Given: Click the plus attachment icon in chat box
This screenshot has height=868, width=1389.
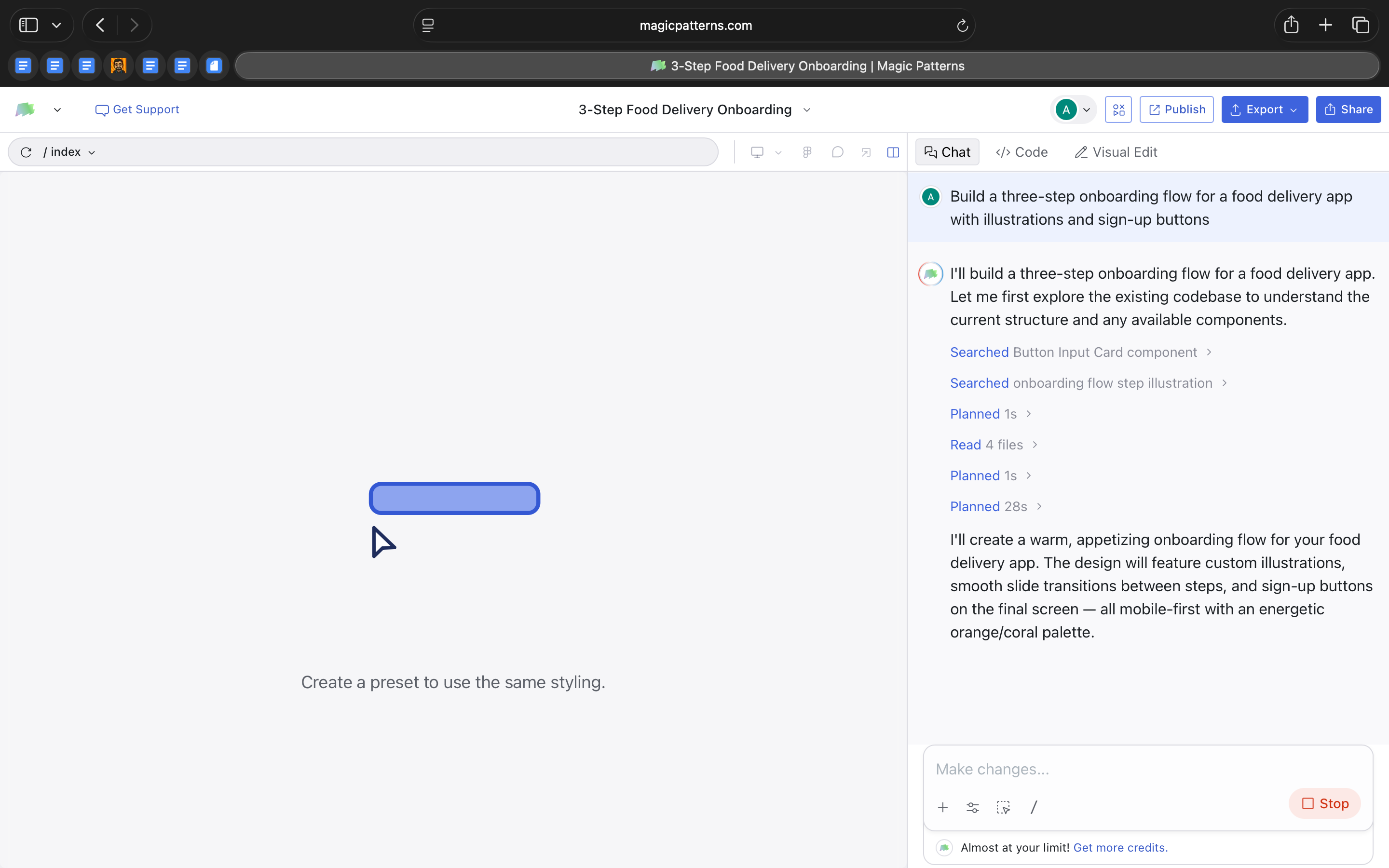Looking at the screenshot, I should (942, 807).
